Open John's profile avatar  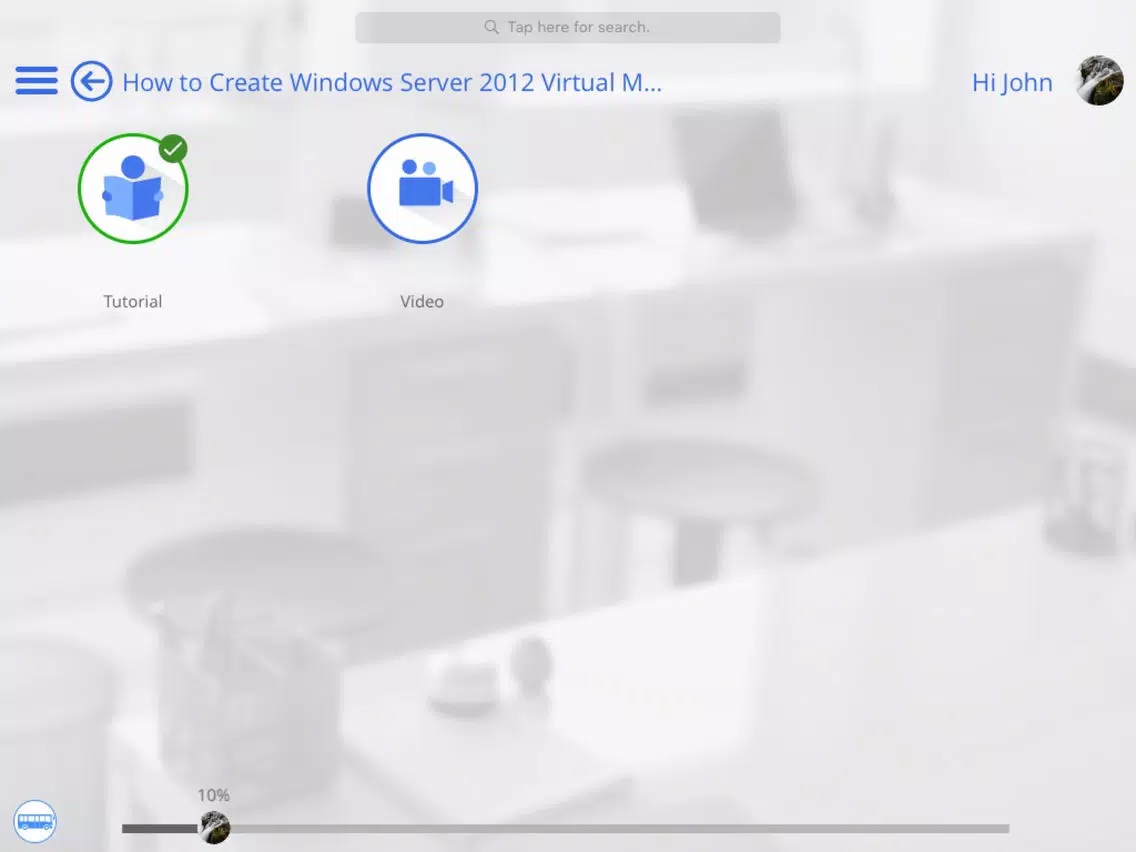pyautogui.click(x=1100, y=80)
